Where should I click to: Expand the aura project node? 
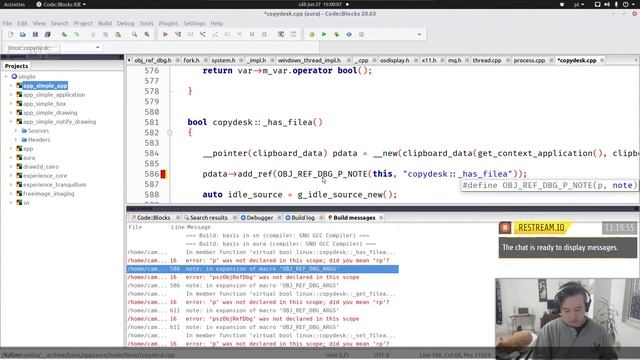[x=11, y=158]
